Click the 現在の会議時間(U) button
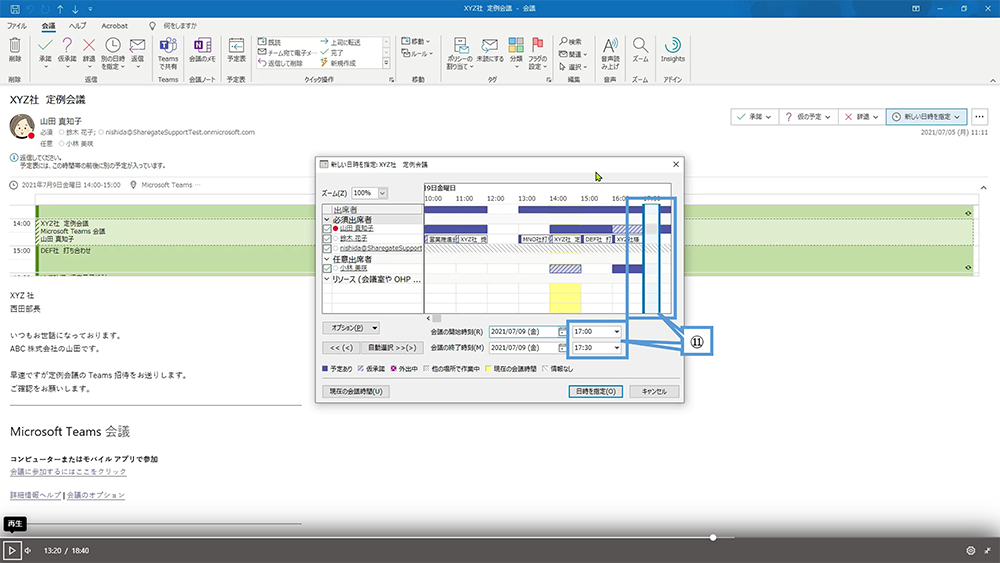Screen dimensions: 1000x563 pyautogui.click(x=356, y=391)
